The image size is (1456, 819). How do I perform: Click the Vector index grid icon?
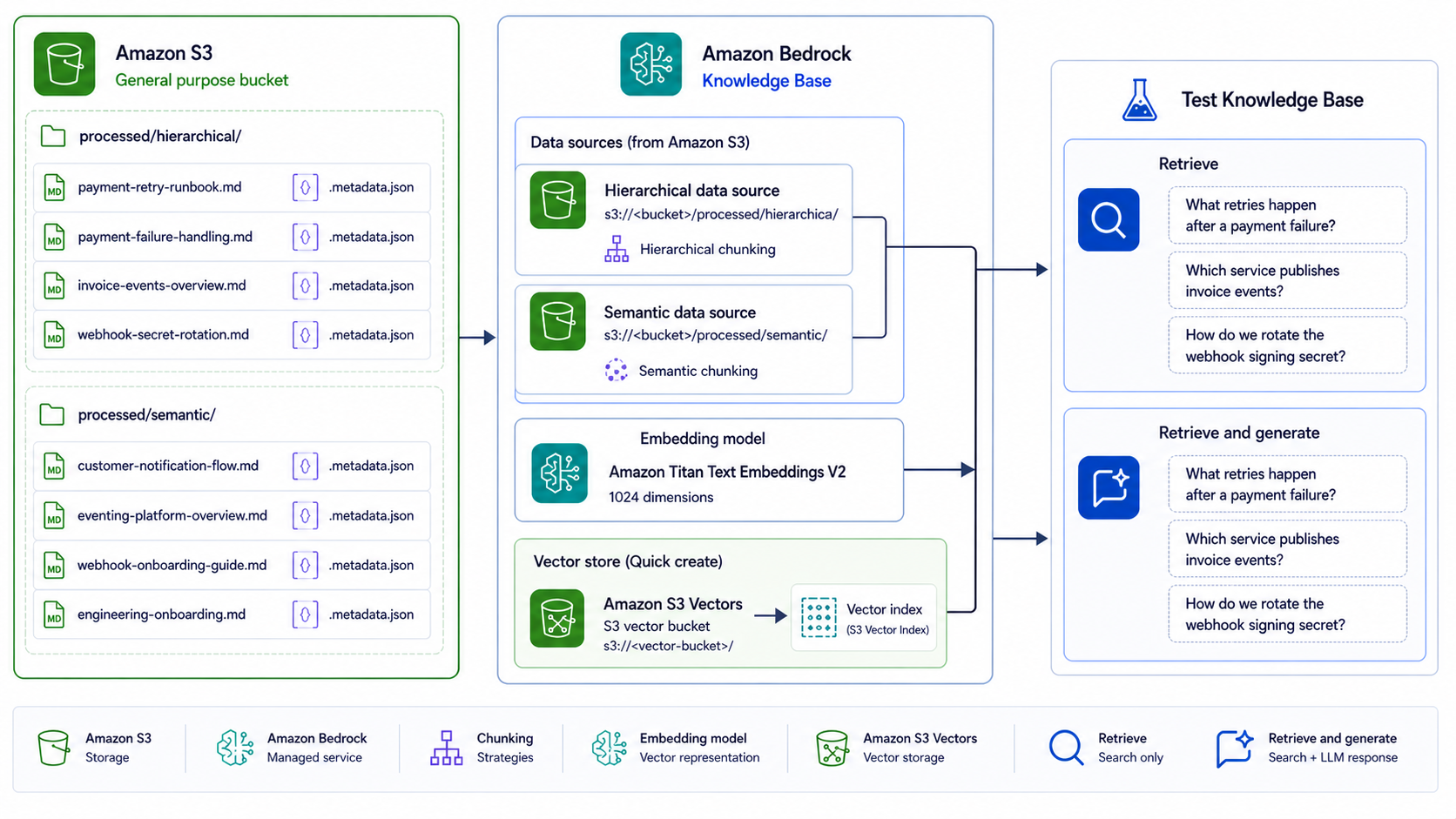point(819,617)
